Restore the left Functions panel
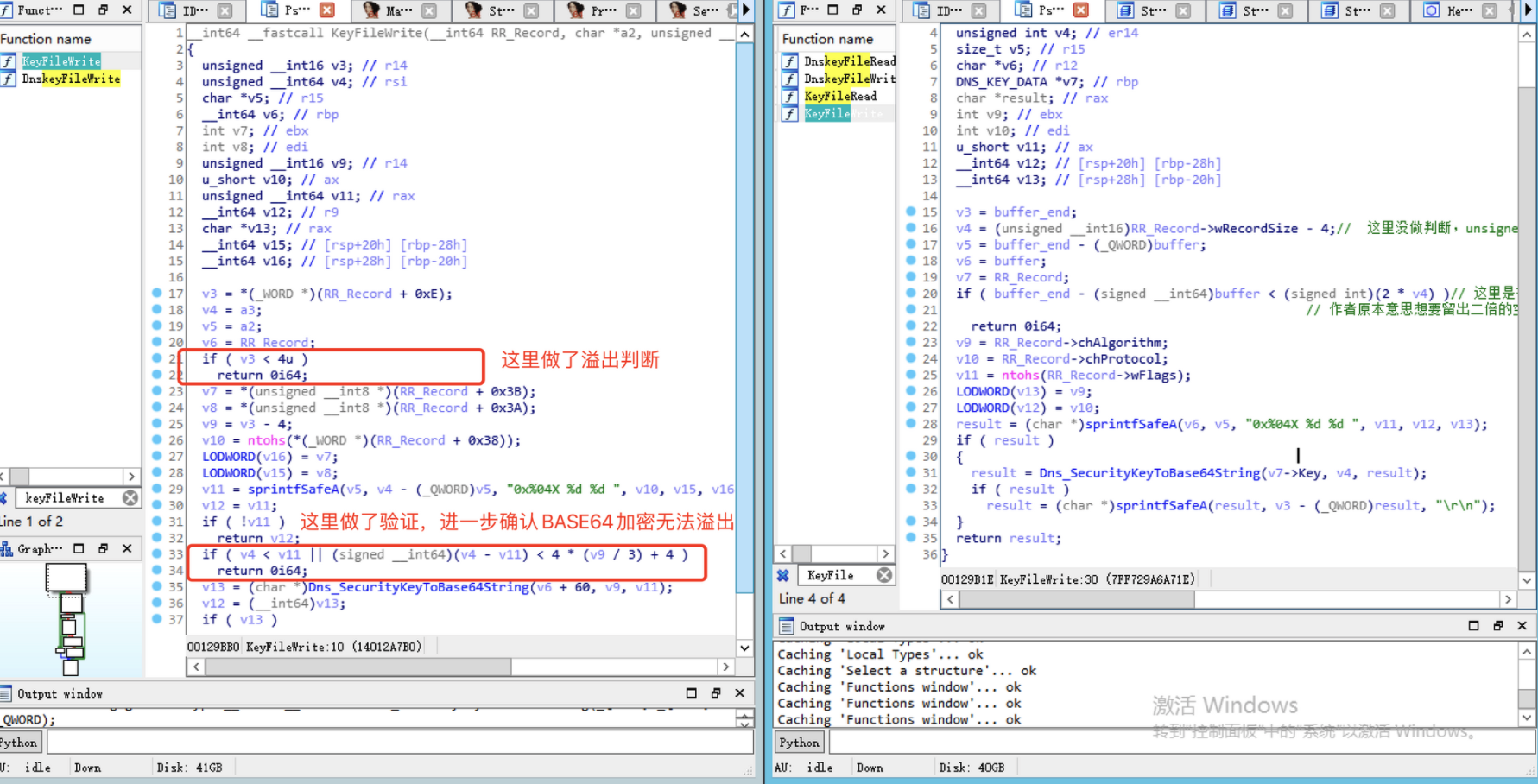Image resolution: width=1538 pixels, height=784 pixels. click(x=103, y=9)
